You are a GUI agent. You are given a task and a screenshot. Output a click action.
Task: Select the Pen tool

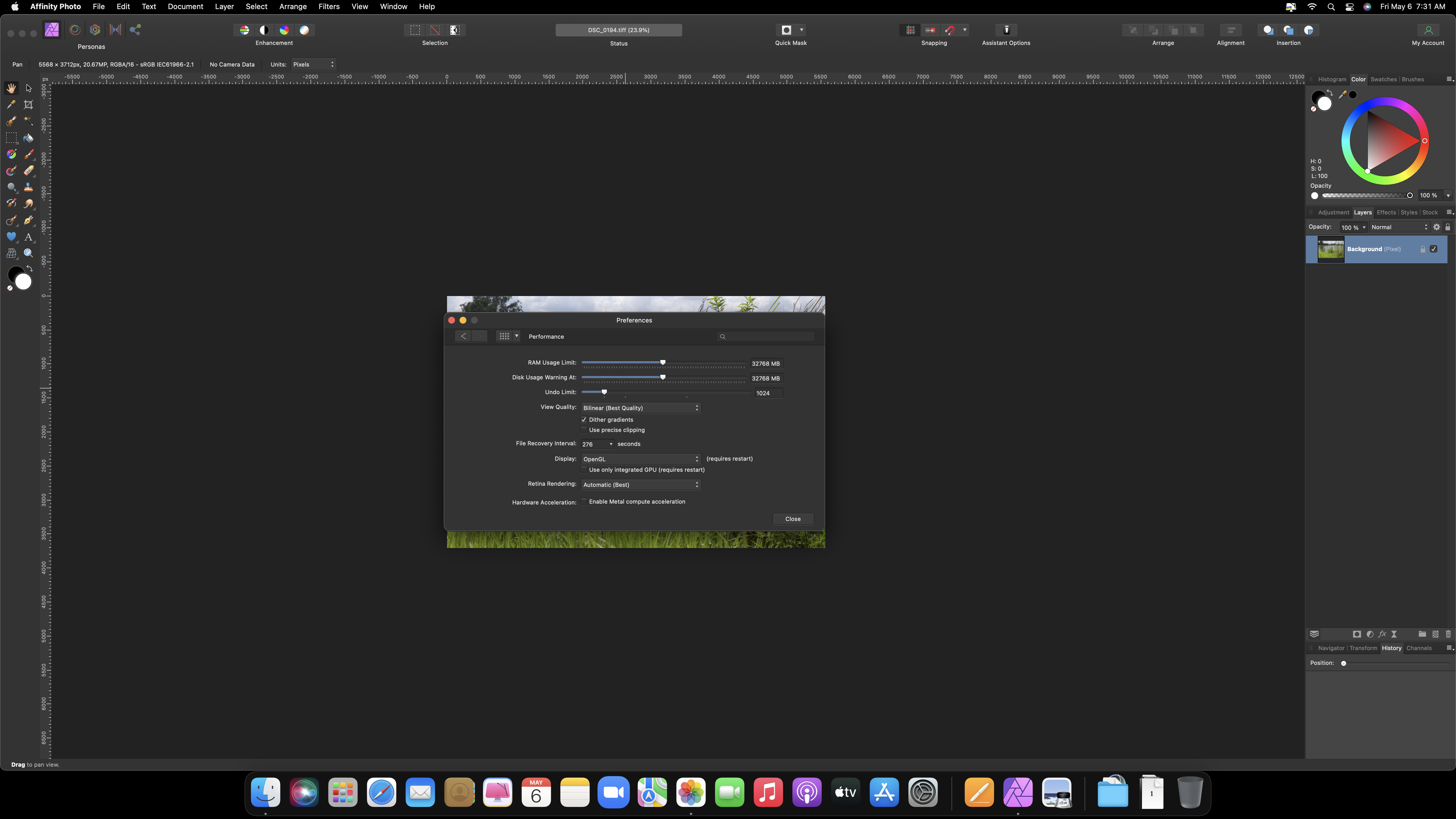coord(28,220)
